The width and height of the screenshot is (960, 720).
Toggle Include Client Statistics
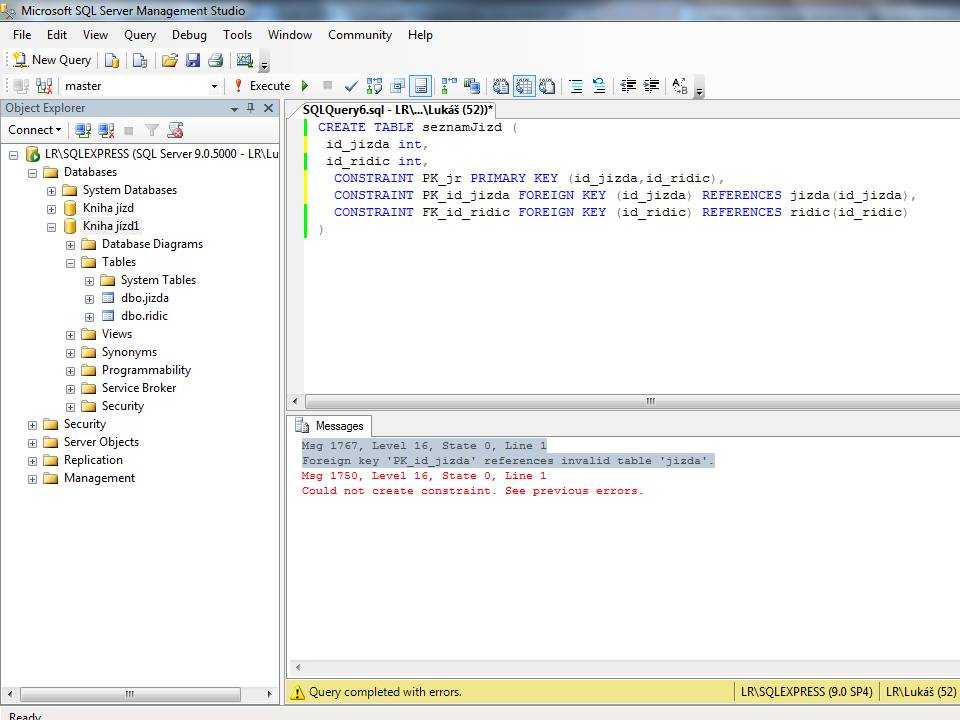click(x=471, y=86)
